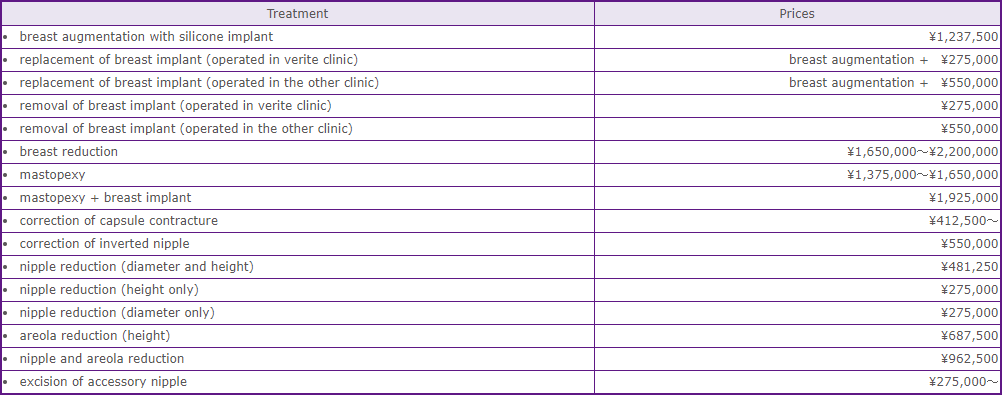Click mastopexy + breast implant entry
Screen dimensions: 1002x395
point(105,198)
